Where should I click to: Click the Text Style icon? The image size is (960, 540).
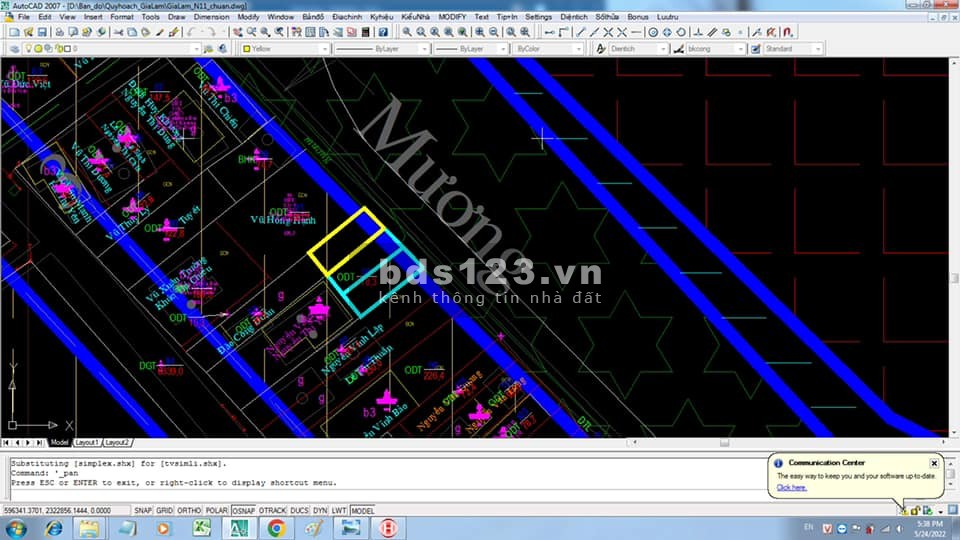coord(601,48)
